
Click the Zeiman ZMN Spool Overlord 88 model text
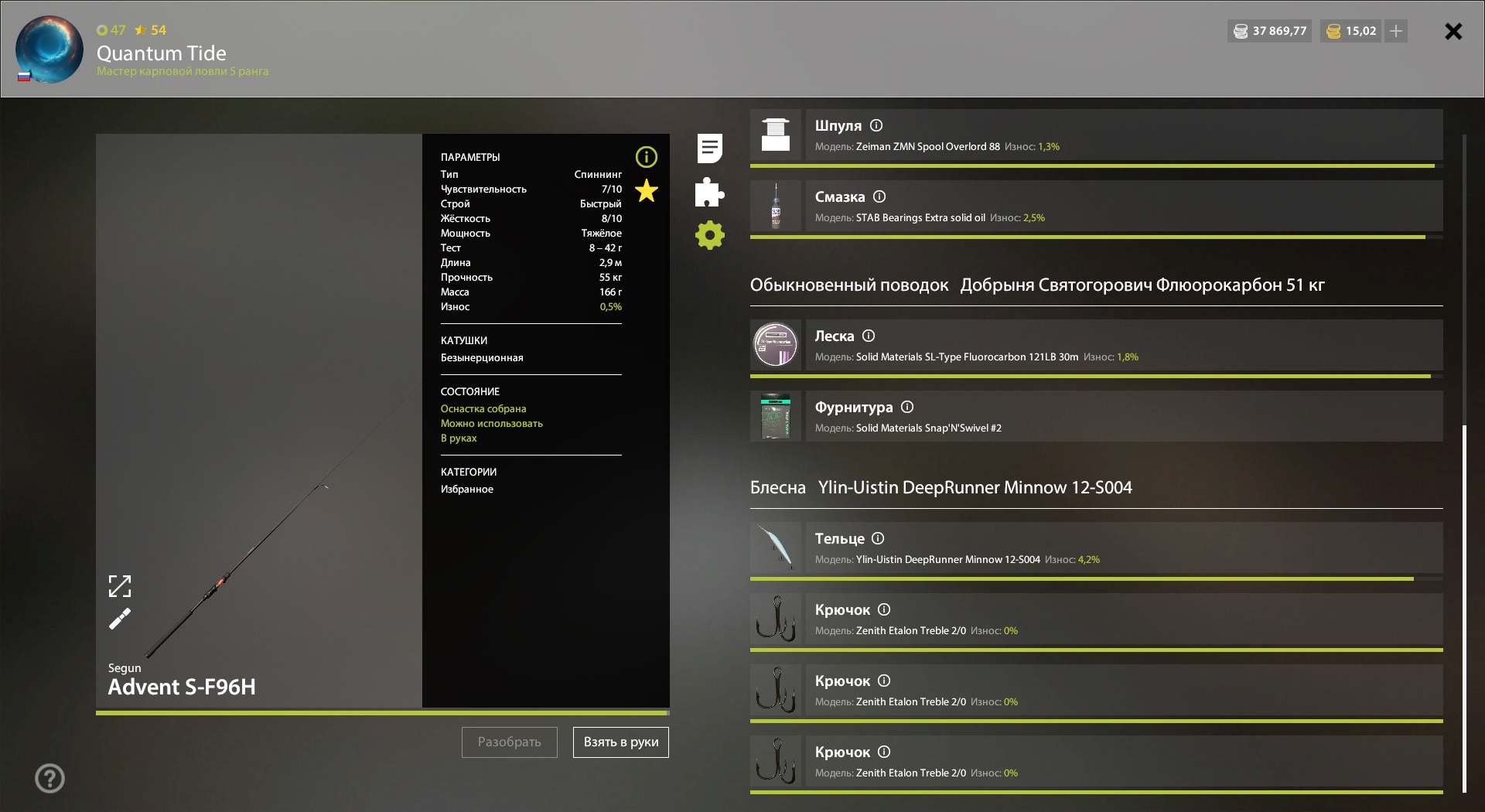click(x=928, y=147)
